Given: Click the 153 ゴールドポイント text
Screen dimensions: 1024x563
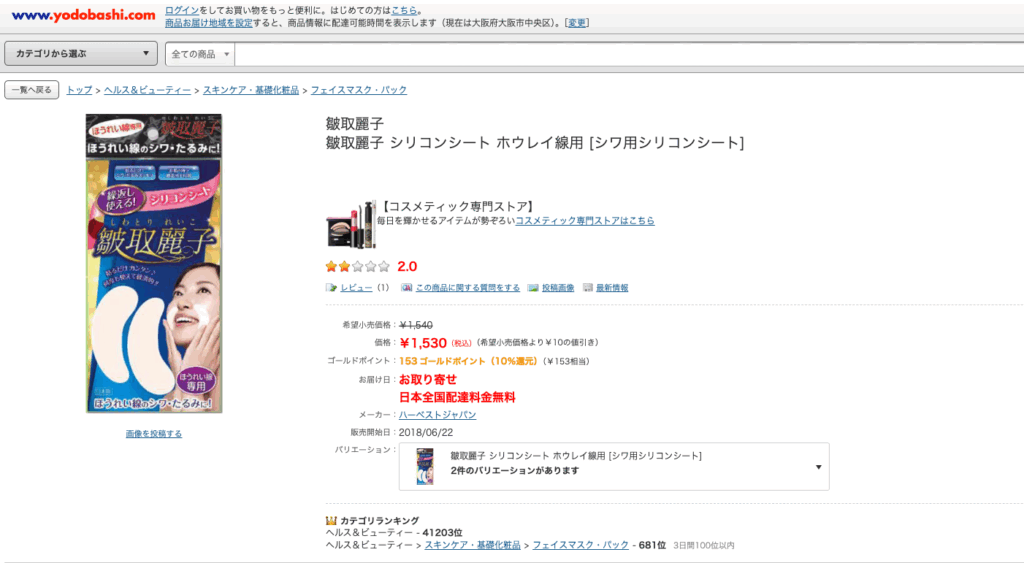Looking at the screenshot, I should 468,361.
